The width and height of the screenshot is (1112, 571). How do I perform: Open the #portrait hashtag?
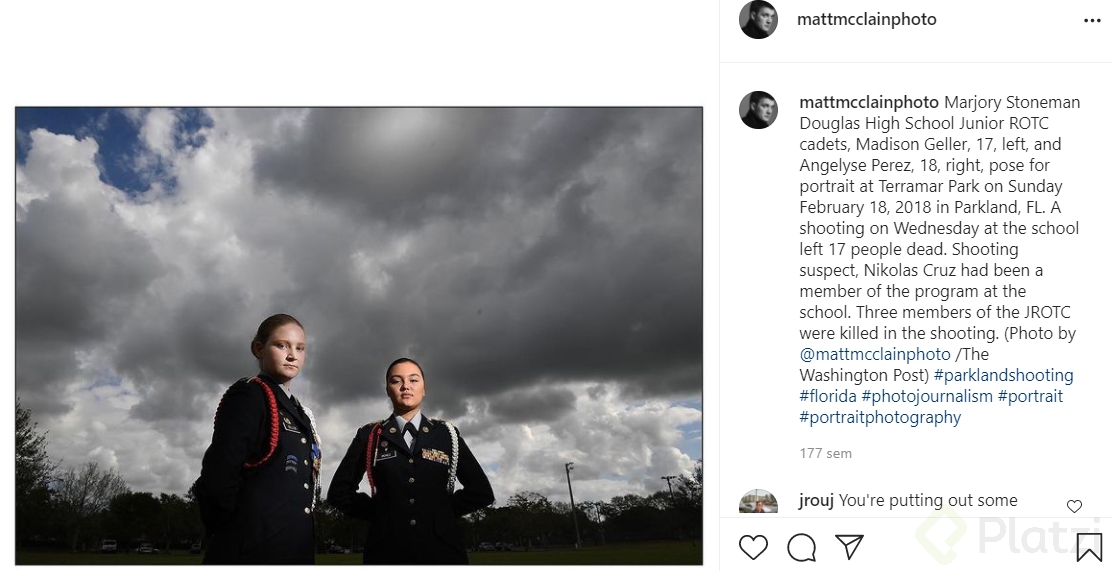[x=1030, y=397]
